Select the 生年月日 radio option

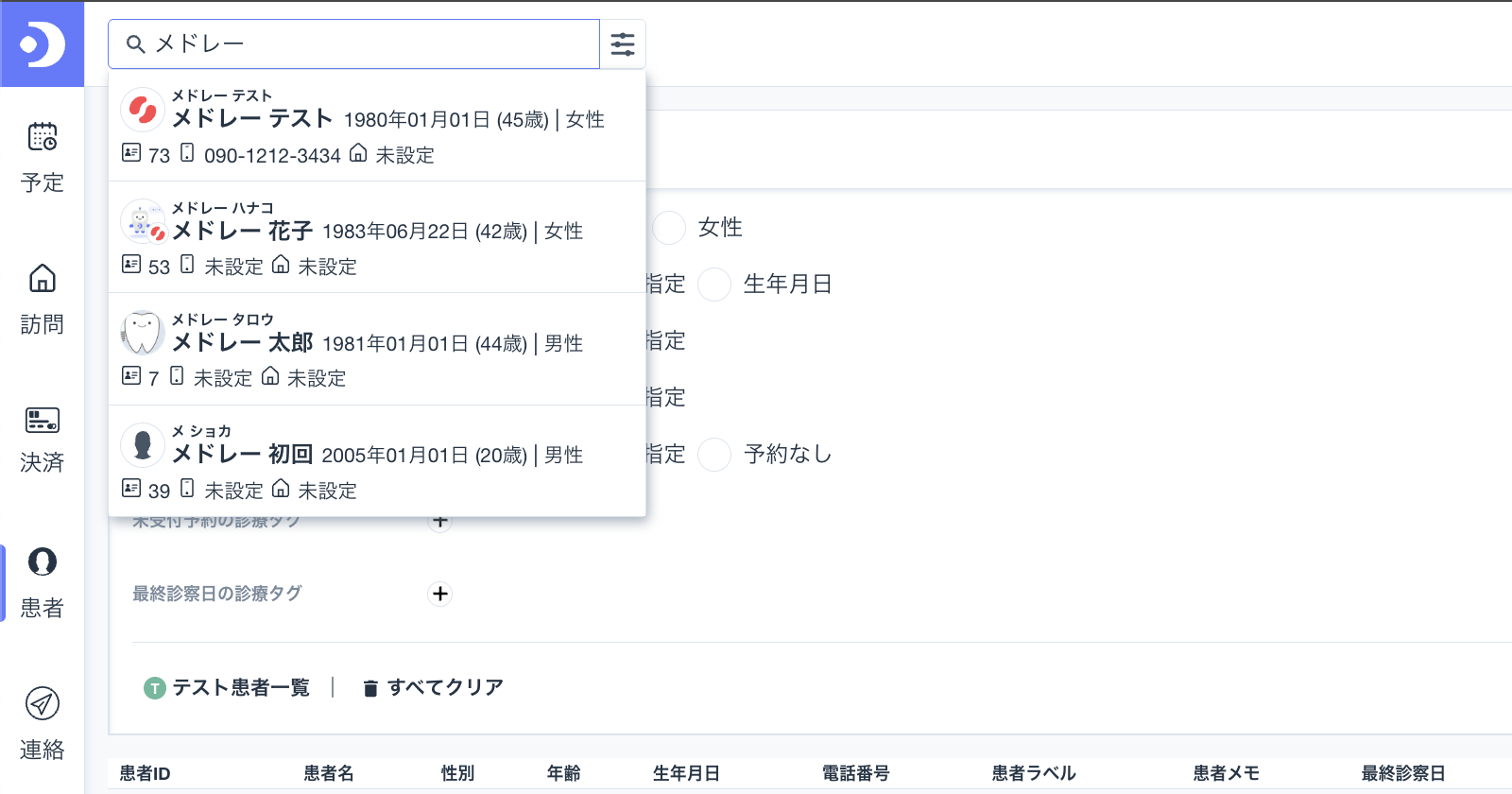click(714, 285)
